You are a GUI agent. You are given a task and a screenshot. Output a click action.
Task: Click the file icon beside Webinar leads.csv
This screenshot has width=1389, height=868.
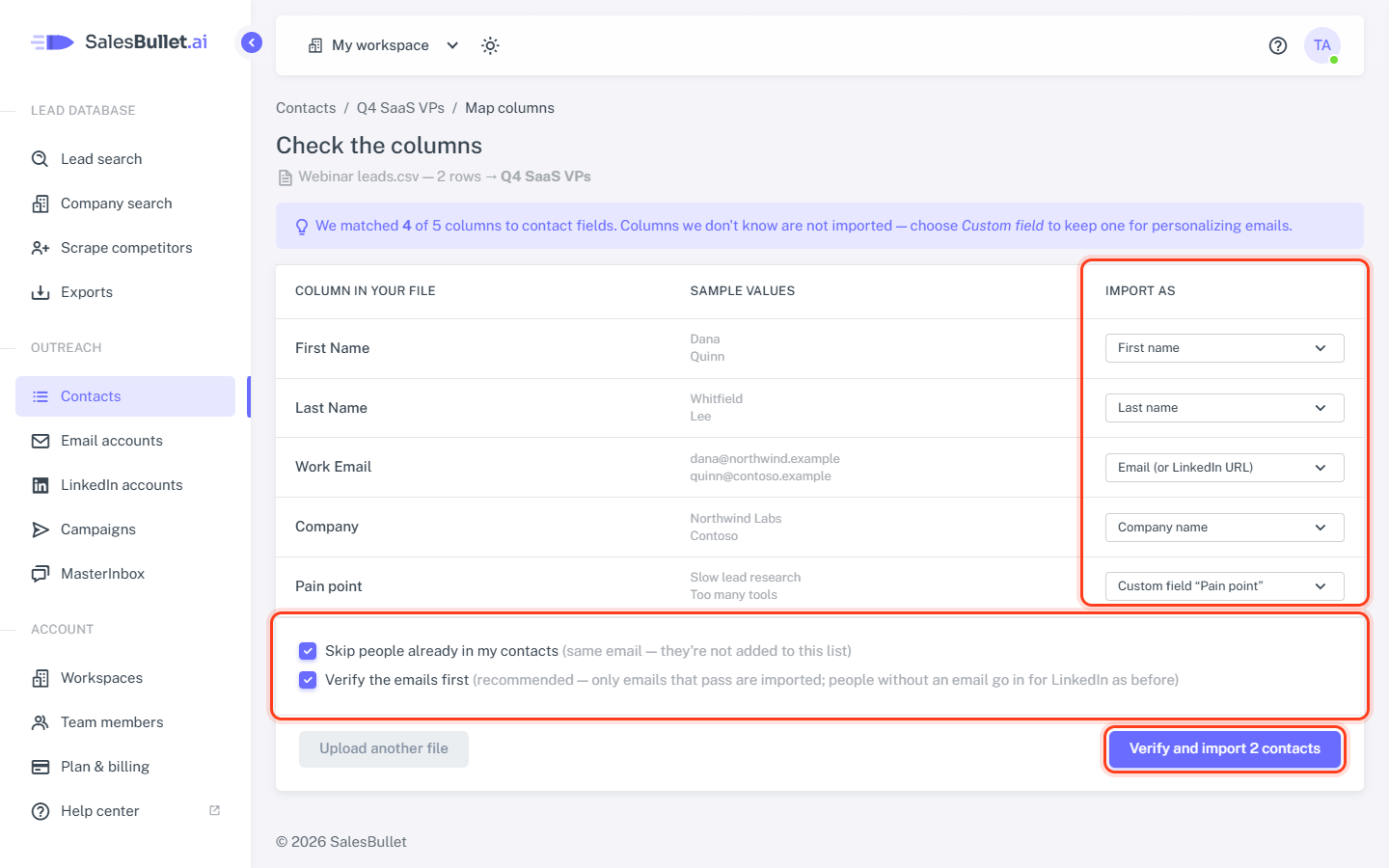click(285, 177)
